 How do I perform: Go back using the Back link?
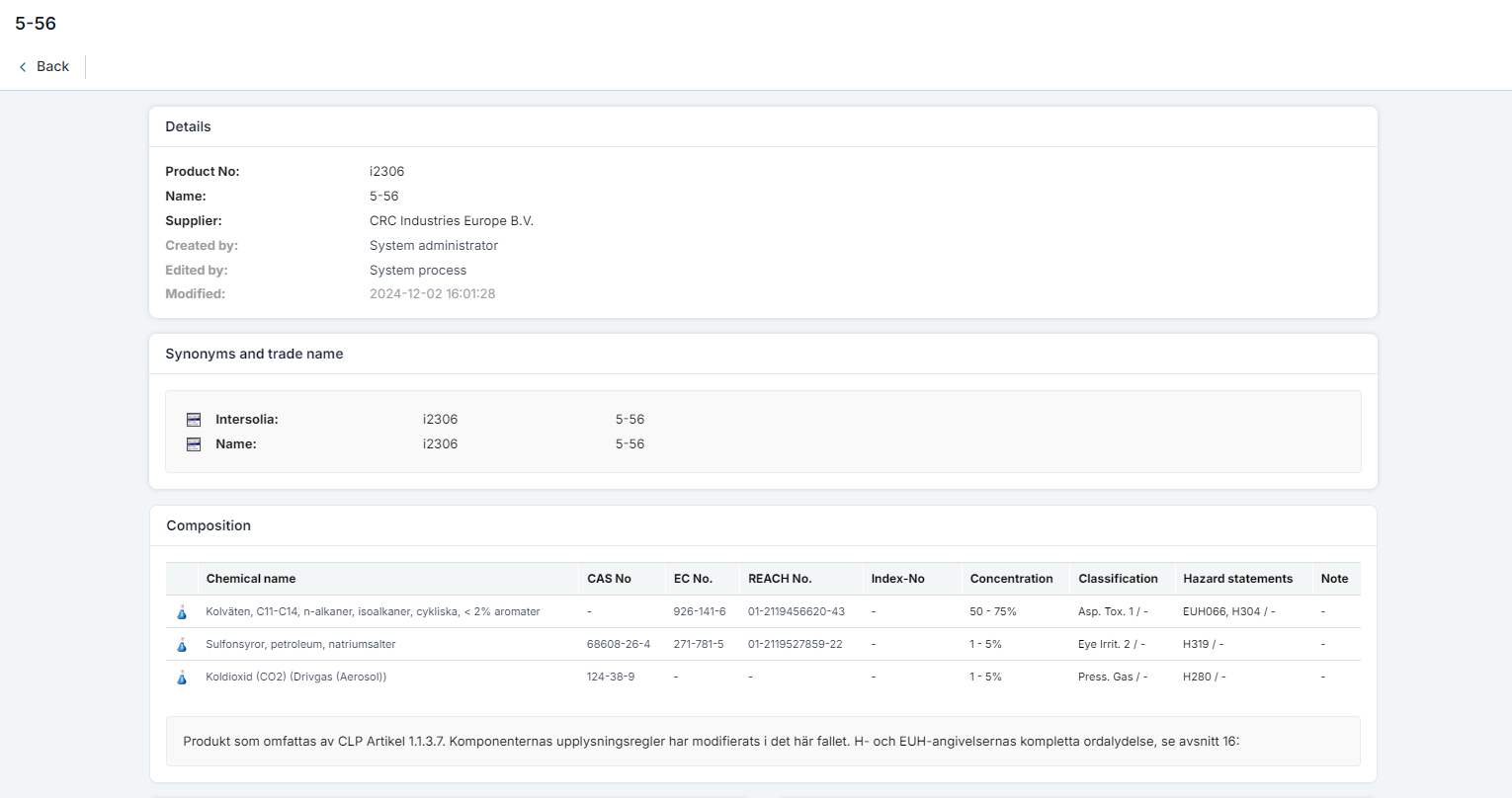(x=43, y=66)
